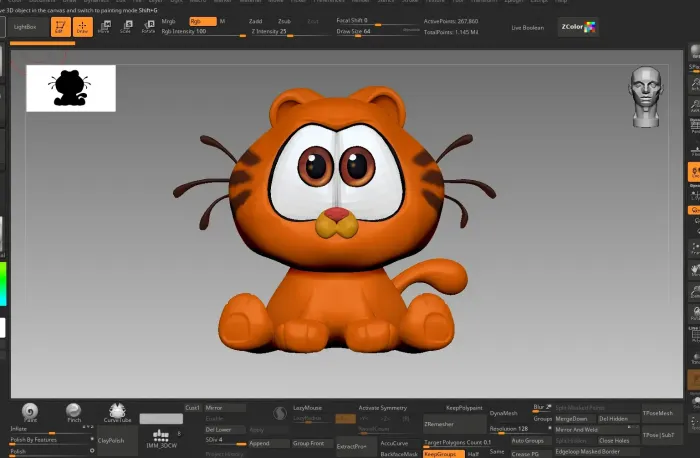The height and width of the screenshot is (458, 700).
Task: Click Mirror And Weld button
Action: [597, 430]
